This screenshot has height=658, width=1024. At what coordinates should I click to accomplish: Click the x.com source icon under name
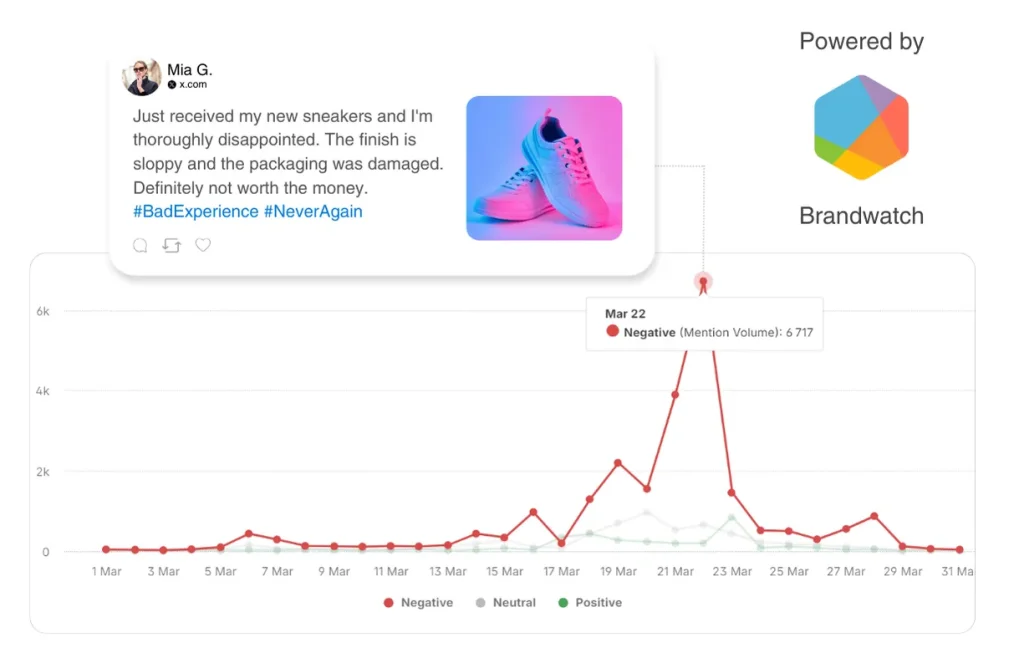pyautogui.click(x=172, y=85)
